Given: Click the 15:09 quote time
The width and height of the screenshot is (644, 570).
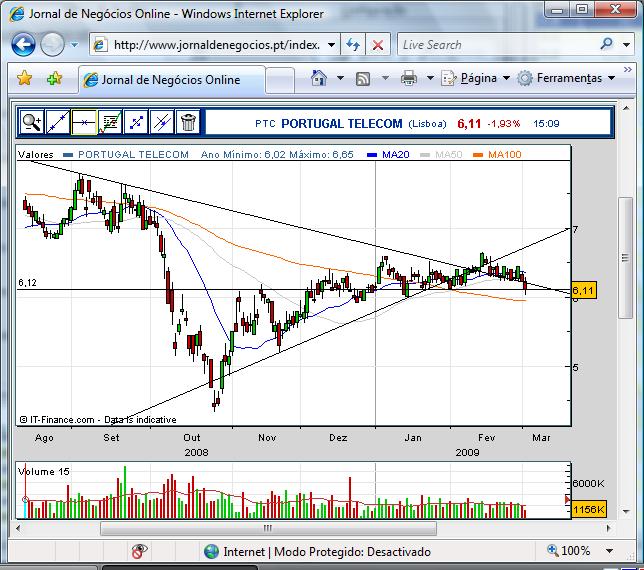Looking at the screenshot, I should pyautogui.click(x=546, y=124).
